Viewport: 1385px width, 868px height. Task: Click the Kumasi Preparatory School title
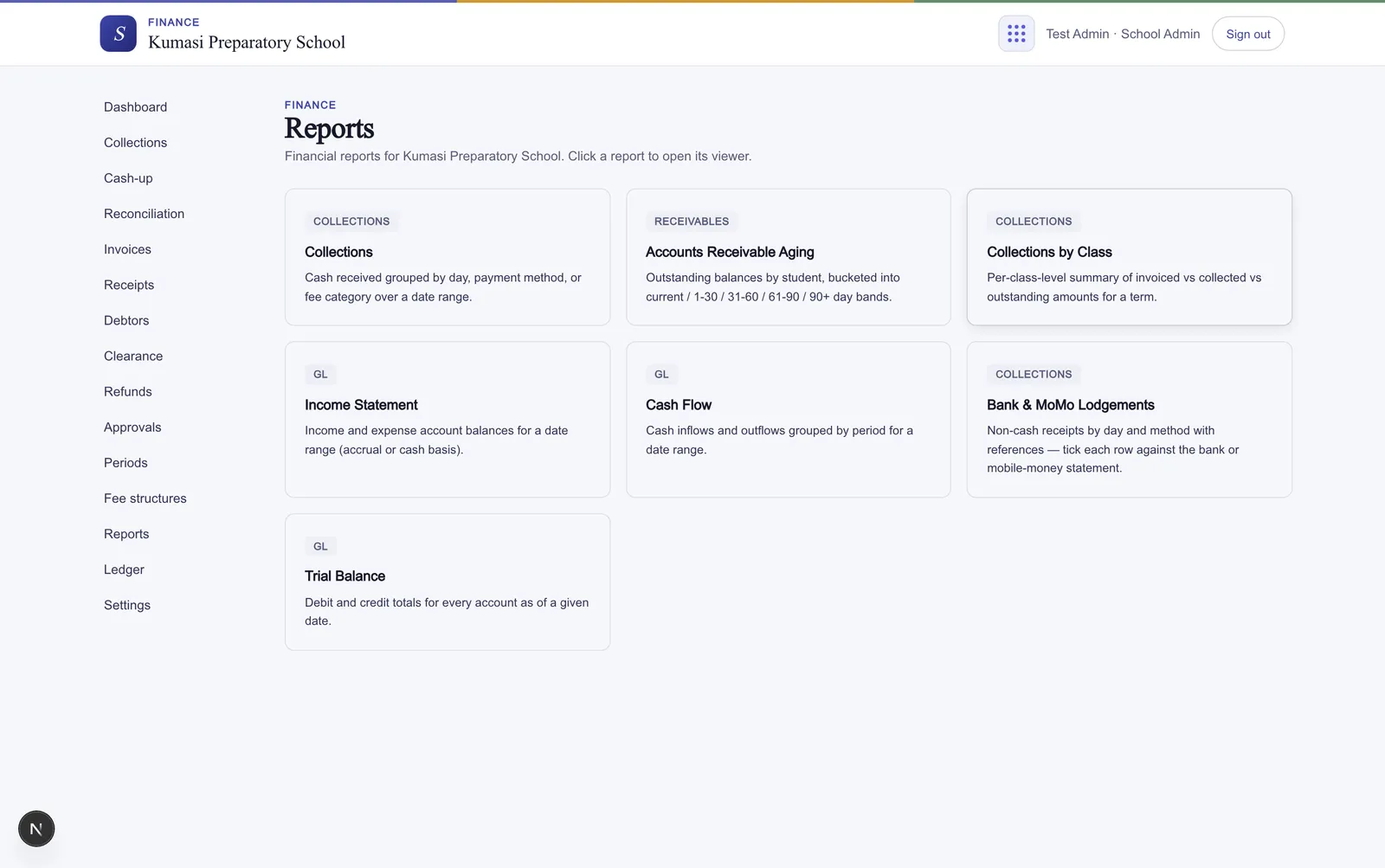pyautogui.click(x=247, y=42)
